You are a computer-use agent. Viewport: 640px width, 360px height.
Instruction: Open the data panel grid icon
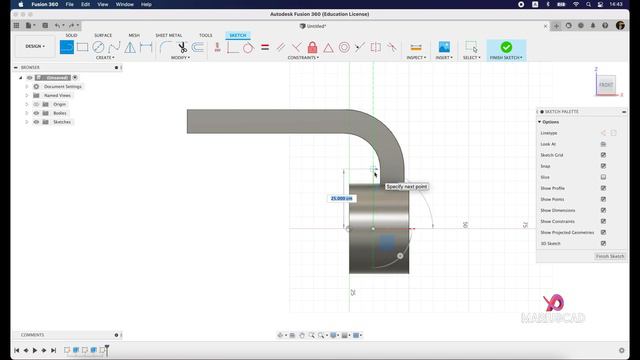(16, 25)
